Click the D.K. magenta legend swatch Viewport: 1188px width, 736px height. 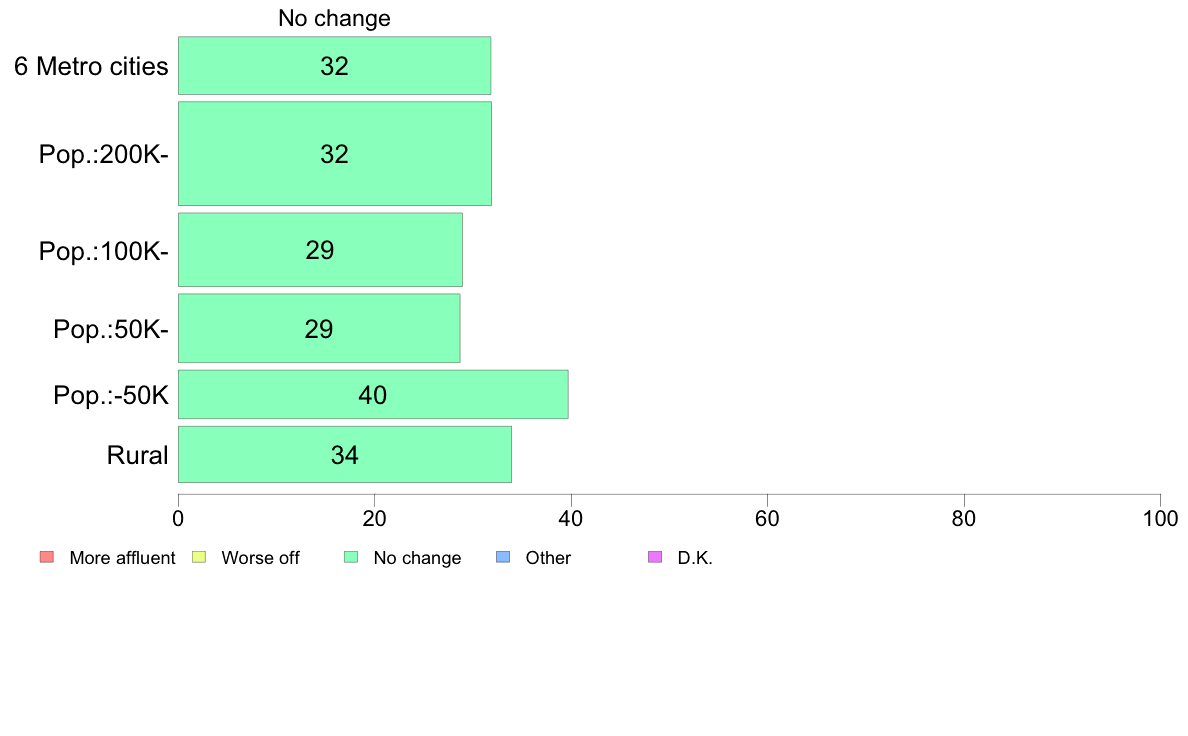(x=655, y=557)
